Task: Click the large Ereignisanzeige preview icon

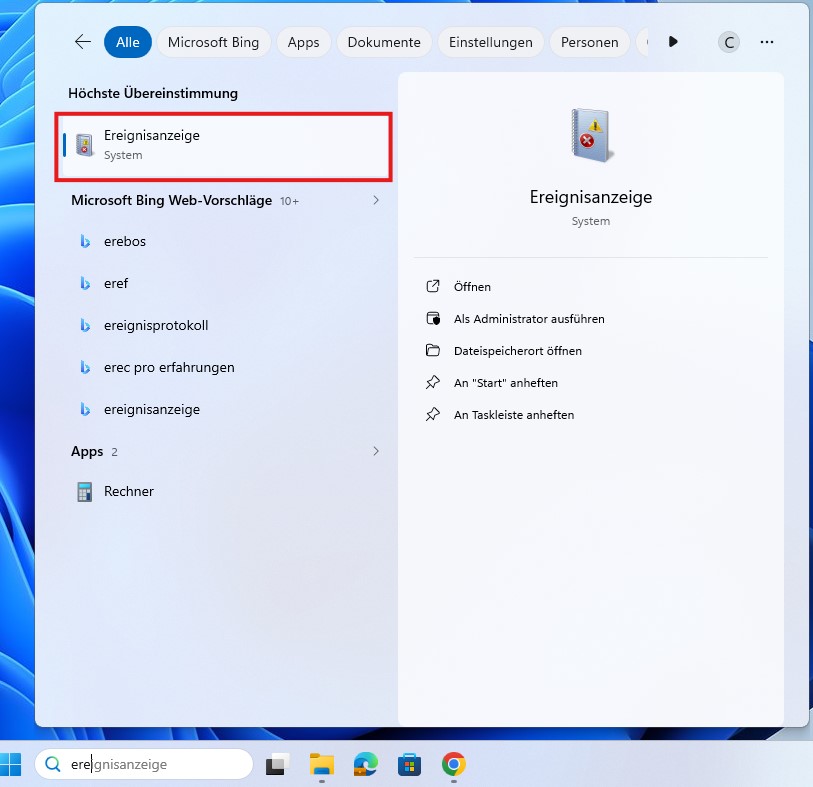Action: [592, 135]
